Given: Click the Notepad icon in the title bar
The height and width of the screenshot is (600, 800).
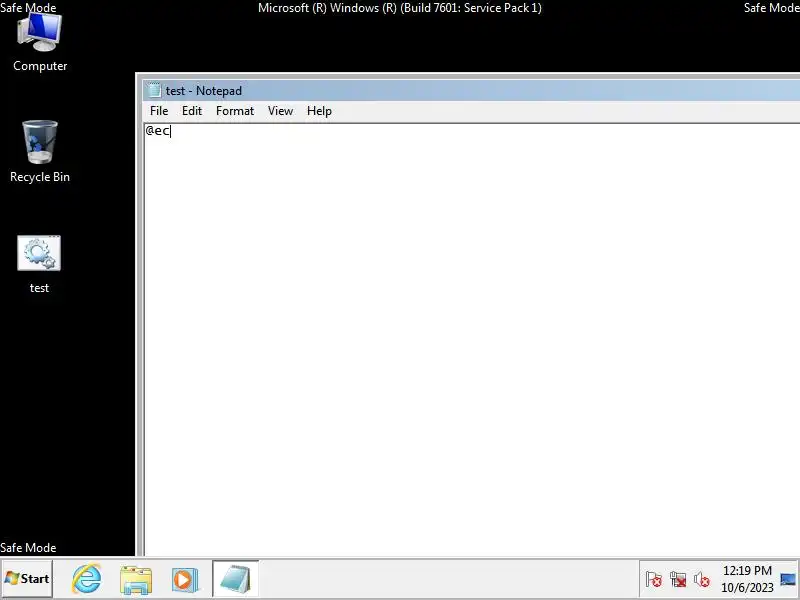Looking at the screenshot, I should pyautogui.click(x=154, y=90).
